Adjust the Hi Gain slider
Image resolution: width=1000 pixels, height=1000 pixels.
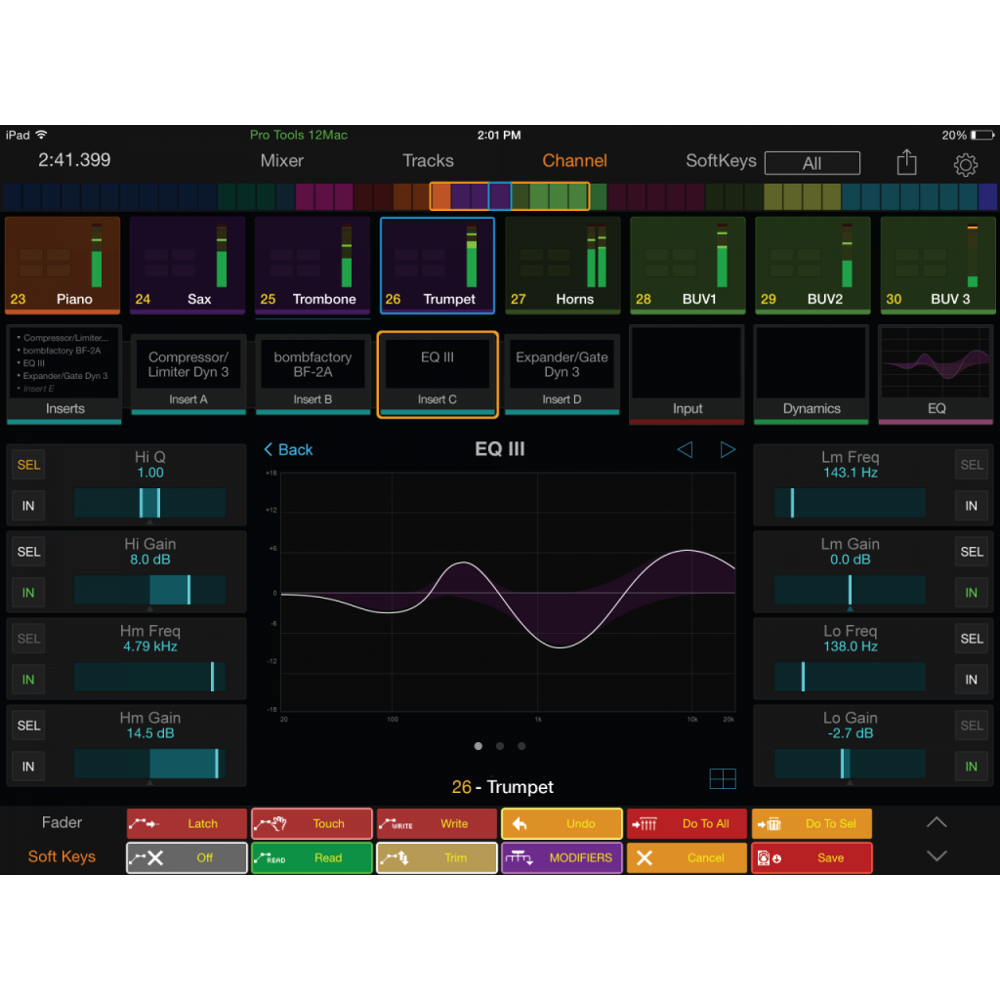[150, 590]
